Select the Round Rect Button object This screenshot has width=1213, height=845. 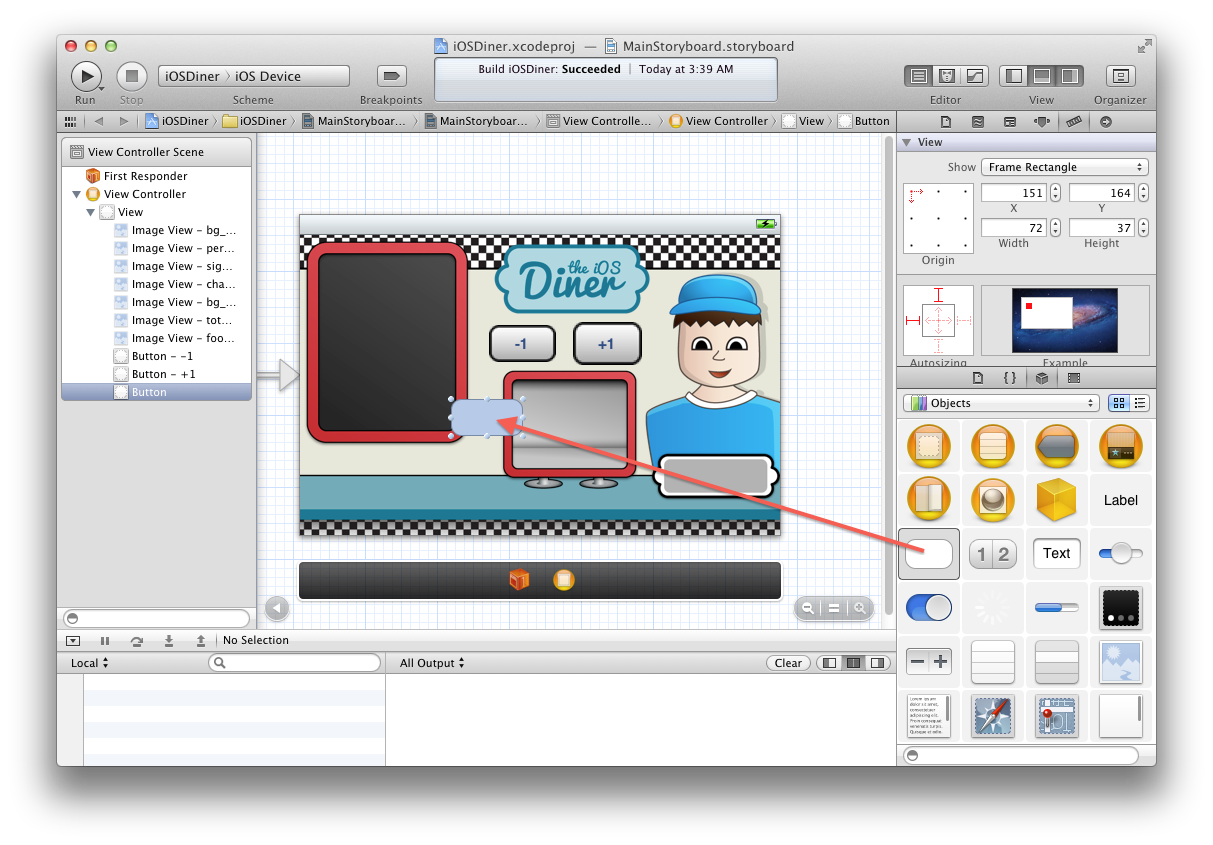[929, 553]
